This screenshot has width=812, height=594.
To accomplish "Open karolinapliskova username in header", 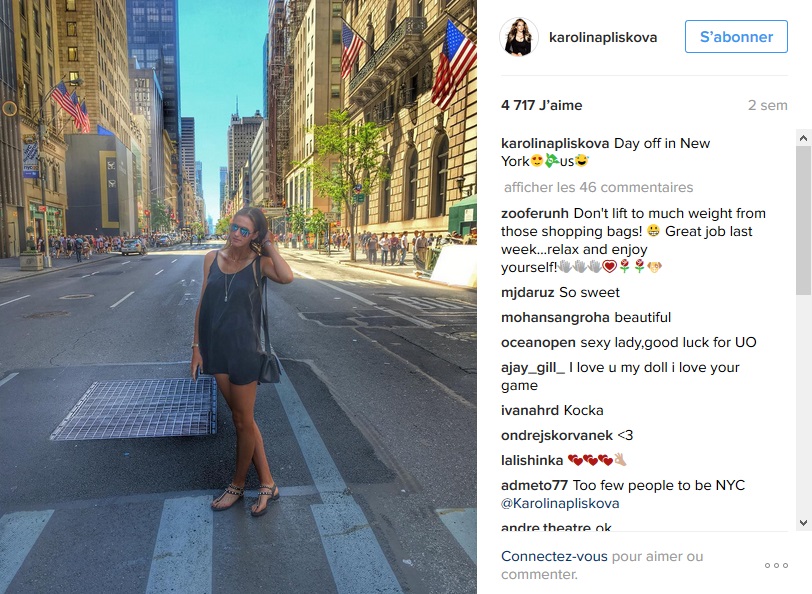I will pos(603,37).
